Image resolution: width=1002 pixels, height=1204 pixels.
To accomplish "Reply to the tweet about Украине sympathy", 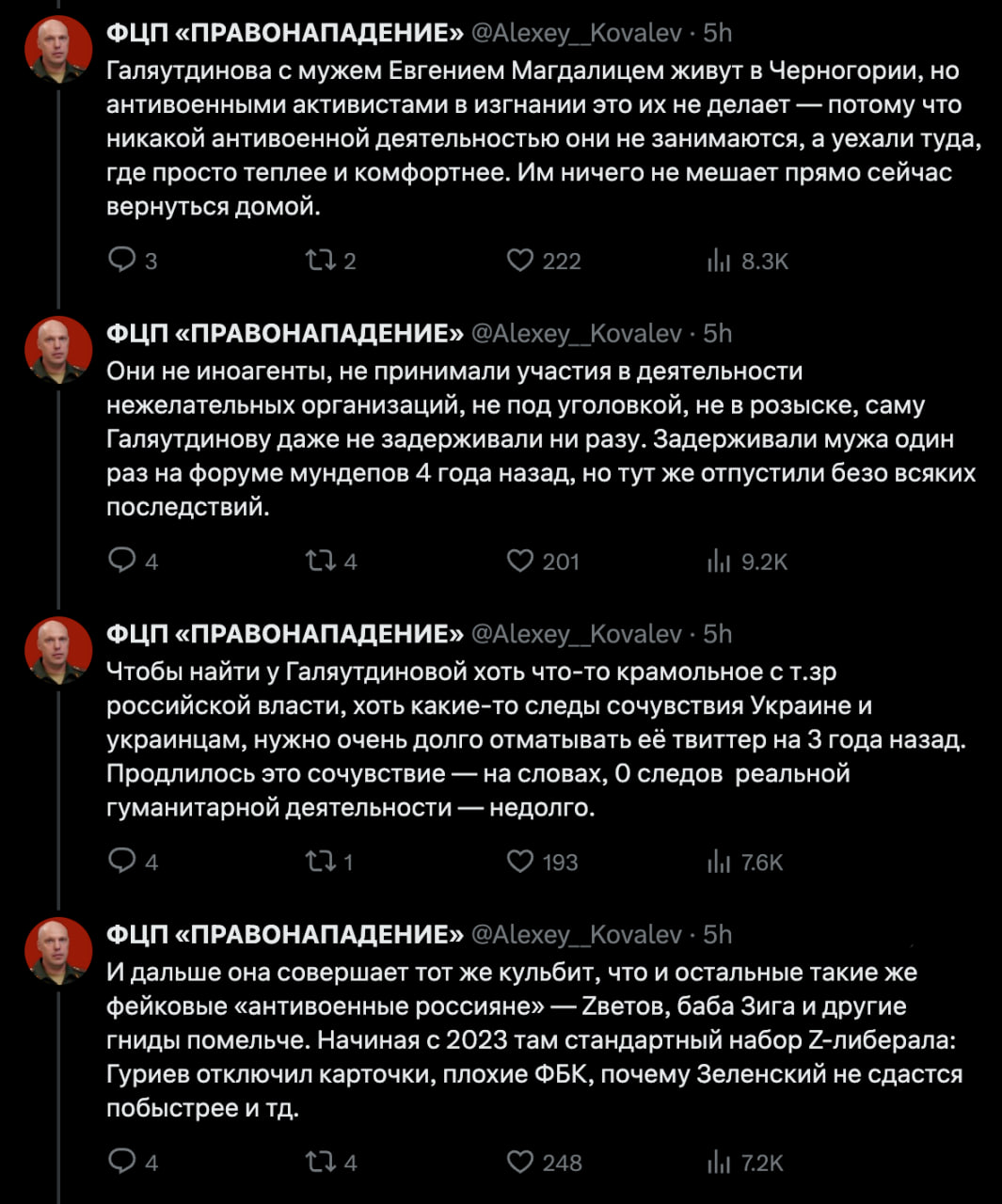I will (x=122, y=861).
